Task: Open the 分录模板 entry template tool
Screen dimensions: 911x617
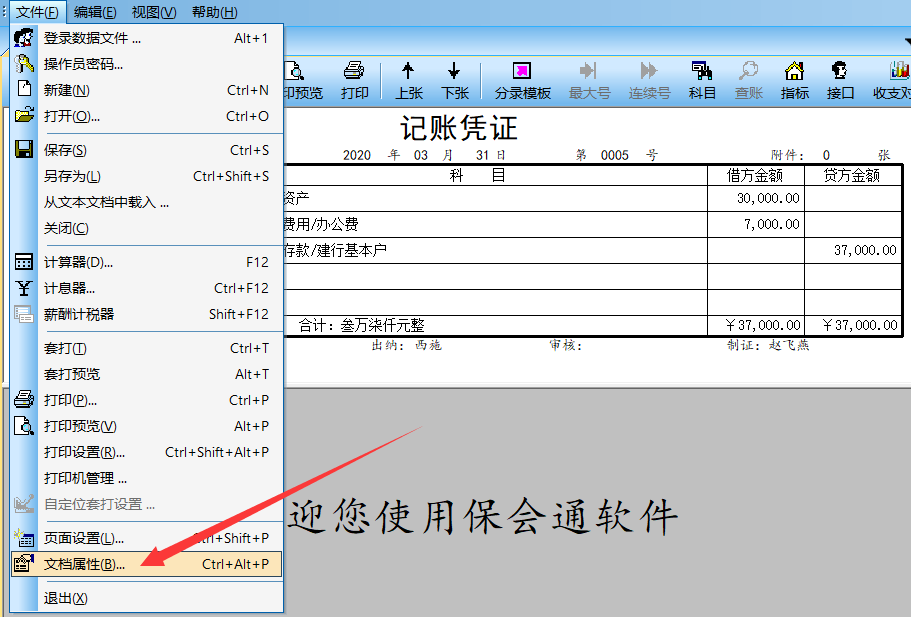Action: click(x=522, y=80)
